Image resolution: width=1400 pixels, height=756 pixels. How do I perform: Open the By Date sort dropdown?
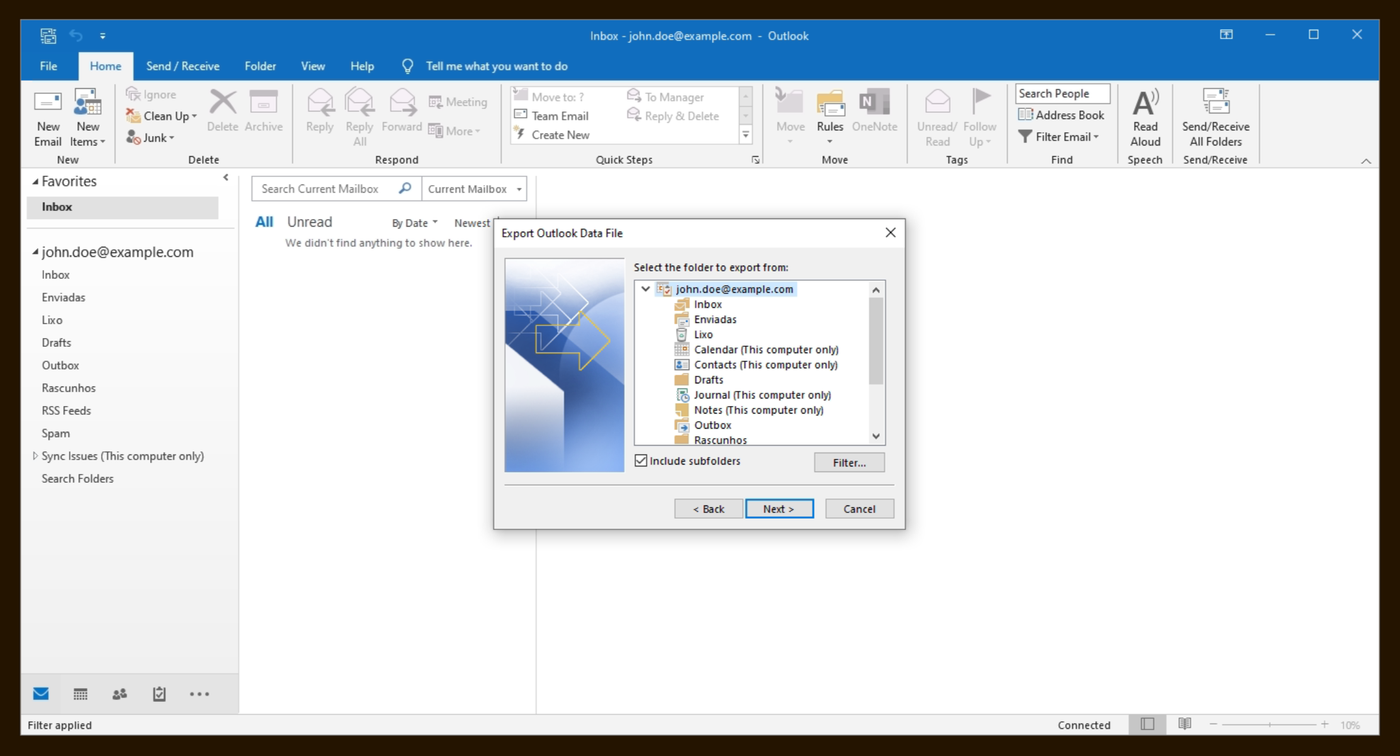(x=414, y=223)
